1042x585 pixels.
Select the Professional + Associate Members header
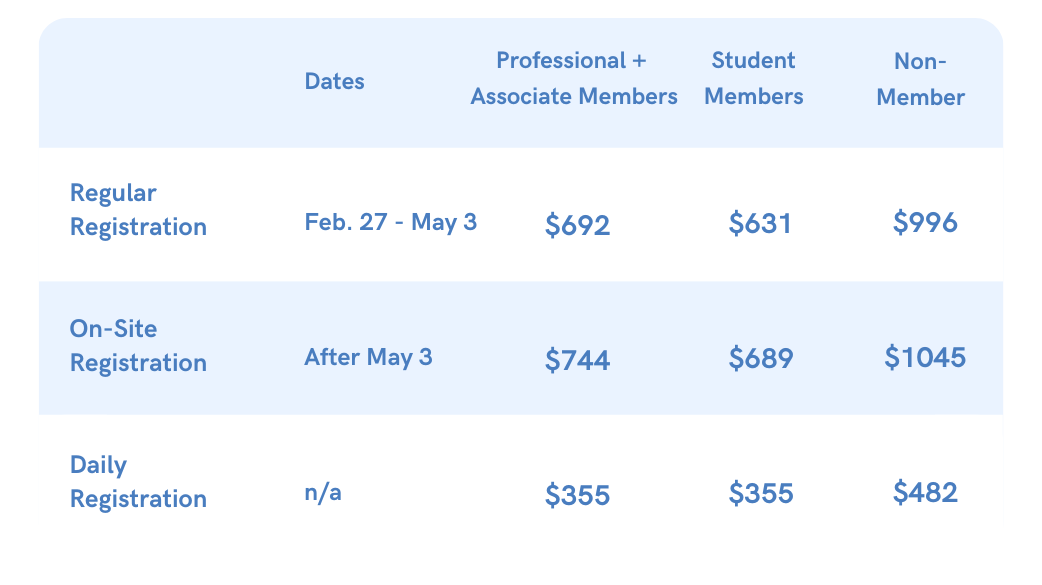pyautogui.click(x=573, y=78)
